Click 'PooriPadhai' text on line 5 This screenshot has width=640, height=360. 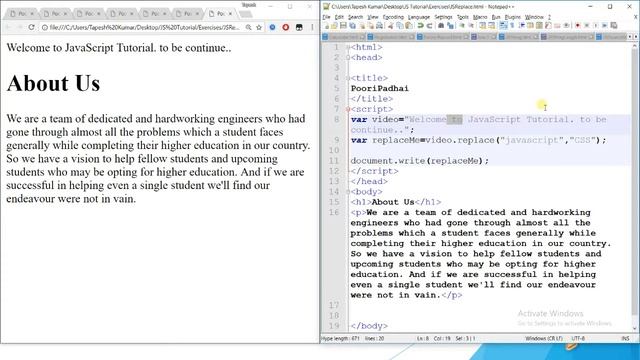(380, 89)
